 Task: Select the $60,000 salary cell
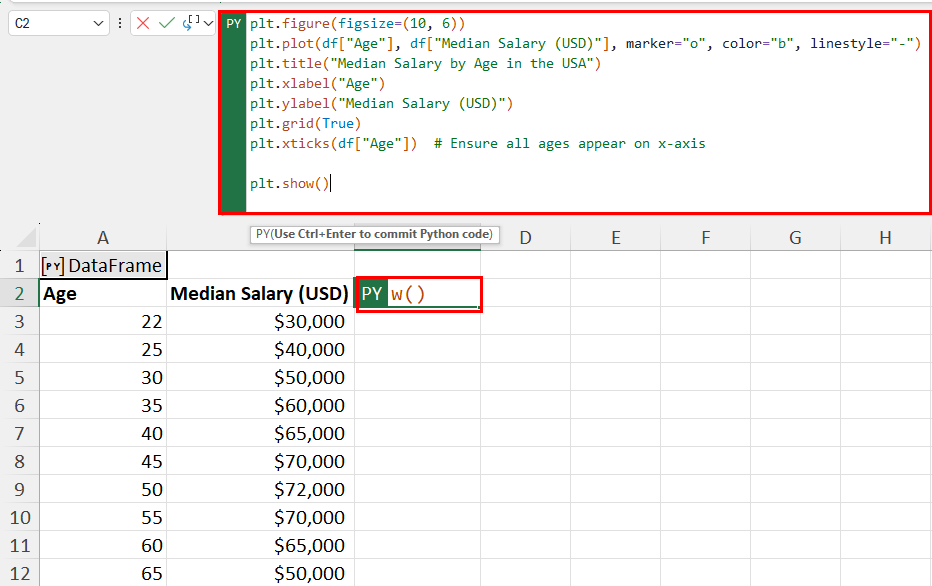coord(260,405)
